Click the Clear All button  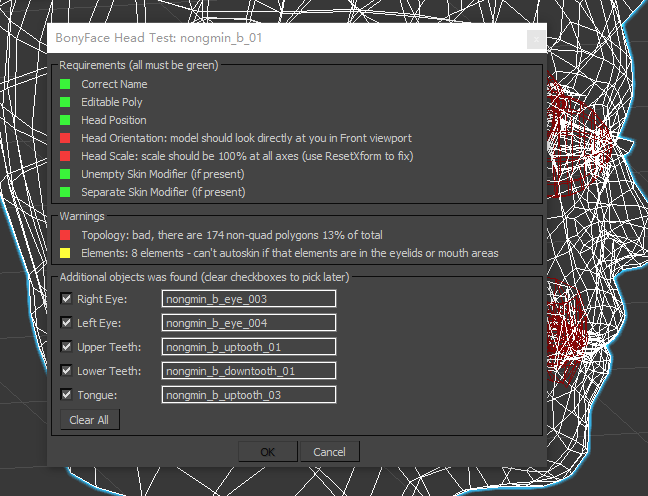tap(90, 420)
